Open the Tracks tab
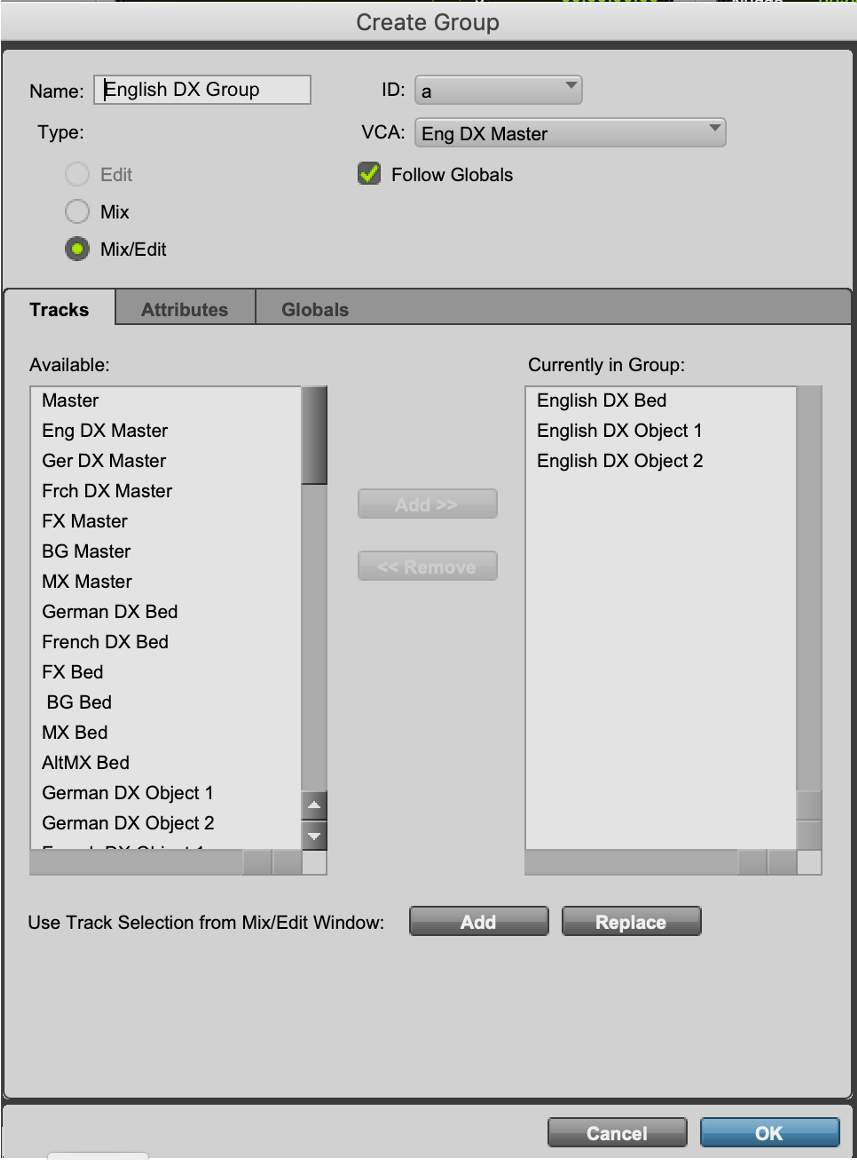The width and height of the screenshot is (857, 1160). click(x=59, y=309)
